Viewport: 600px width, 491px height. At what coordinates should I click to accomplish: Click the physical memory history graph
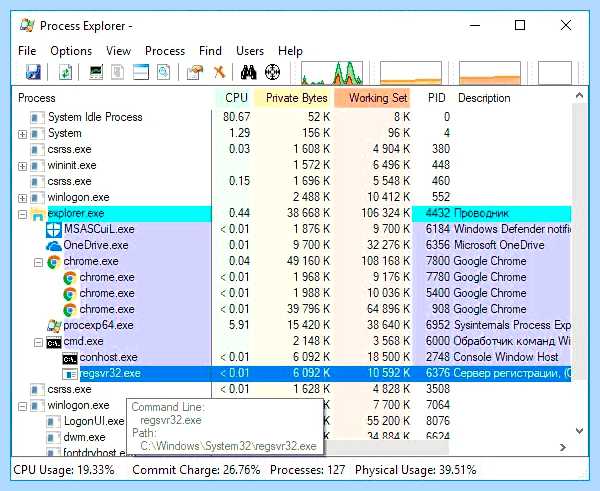pyautogui.click(x=490, y=72)
